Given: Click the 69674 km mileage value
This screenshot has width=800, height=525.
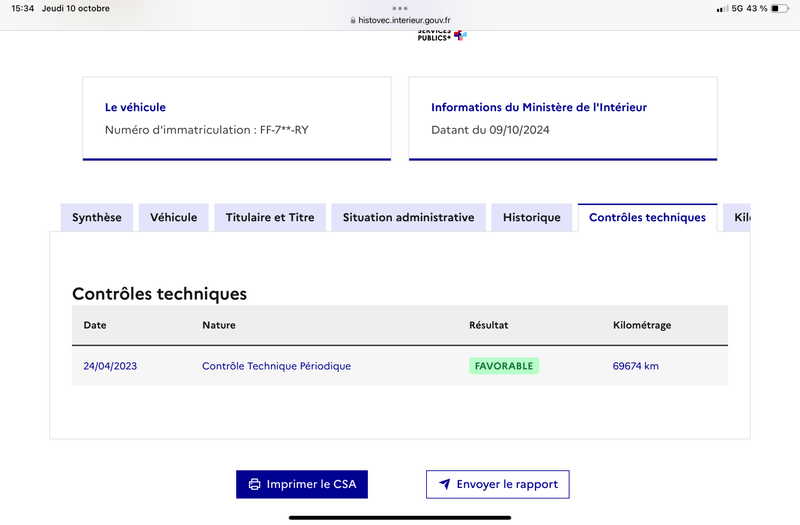Looking at the screenshot, I should click(636, 366).
